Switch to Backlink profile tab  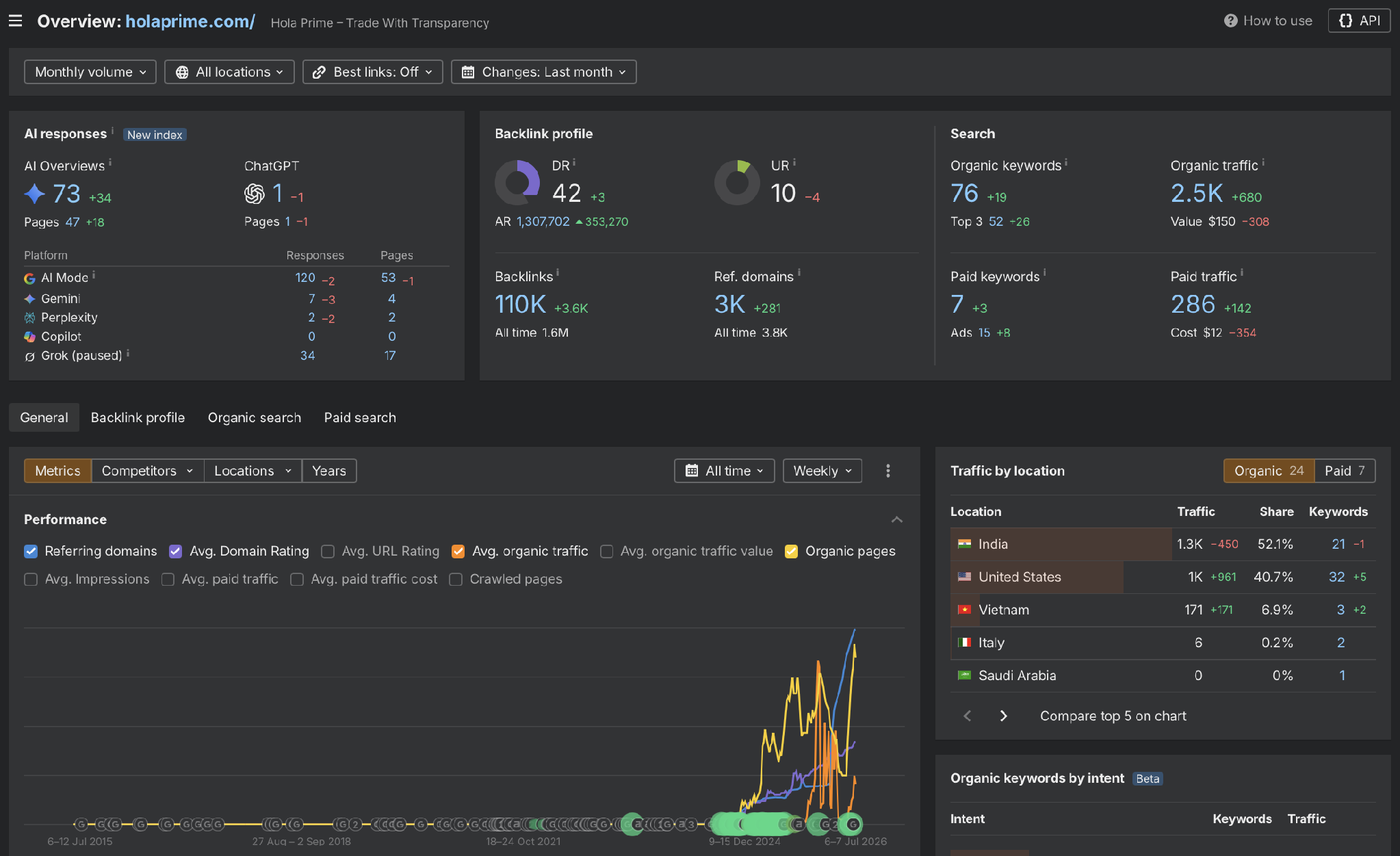tap(138, 417)
